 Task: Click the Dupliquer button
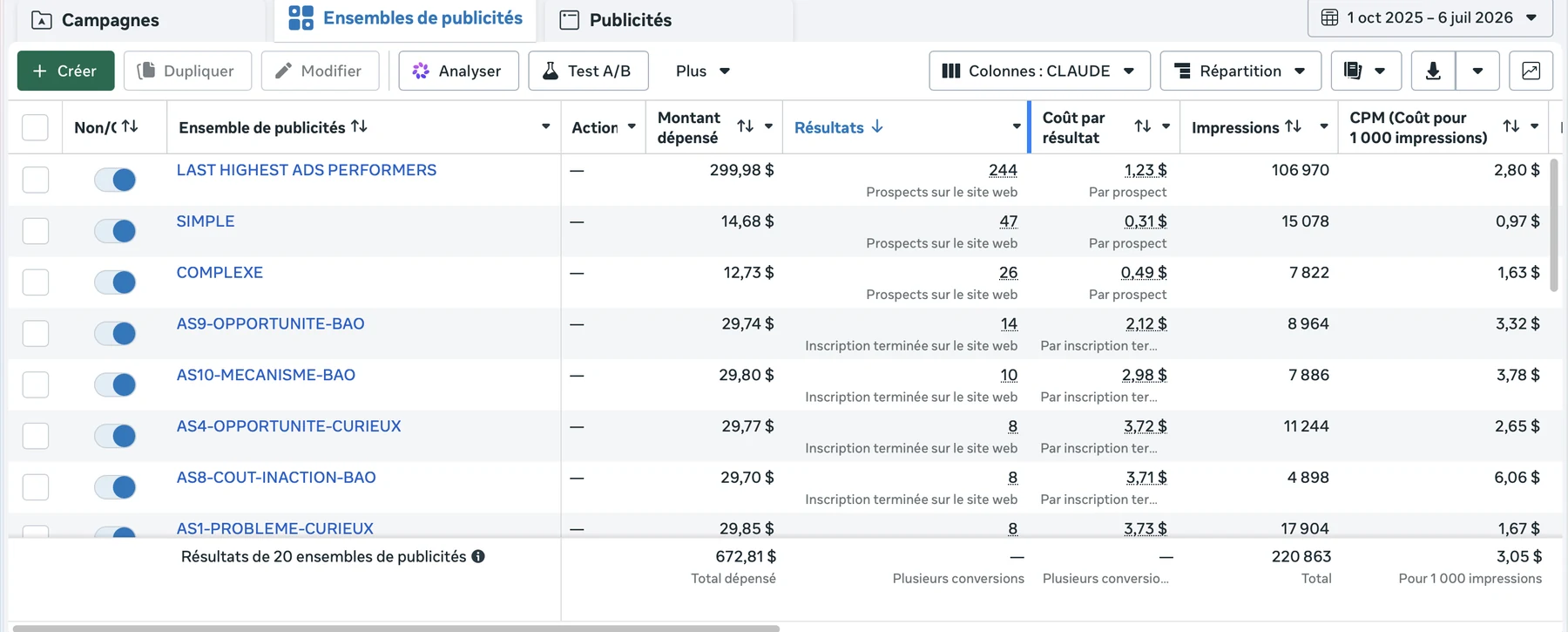[x=187, y=71]
